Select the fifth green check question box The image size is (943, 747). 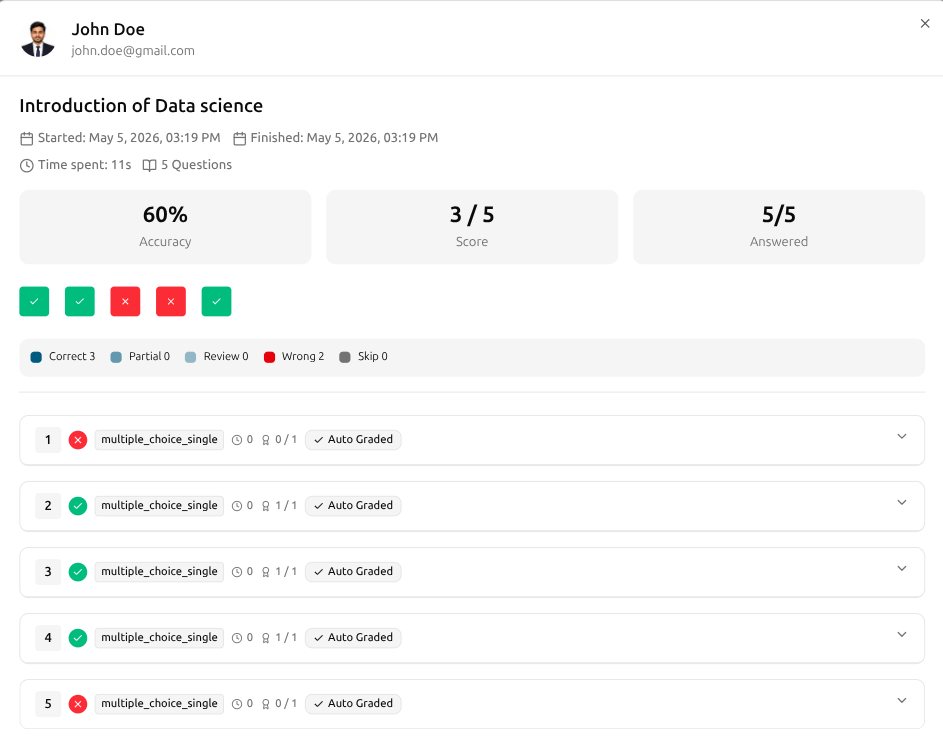(217, 301)
